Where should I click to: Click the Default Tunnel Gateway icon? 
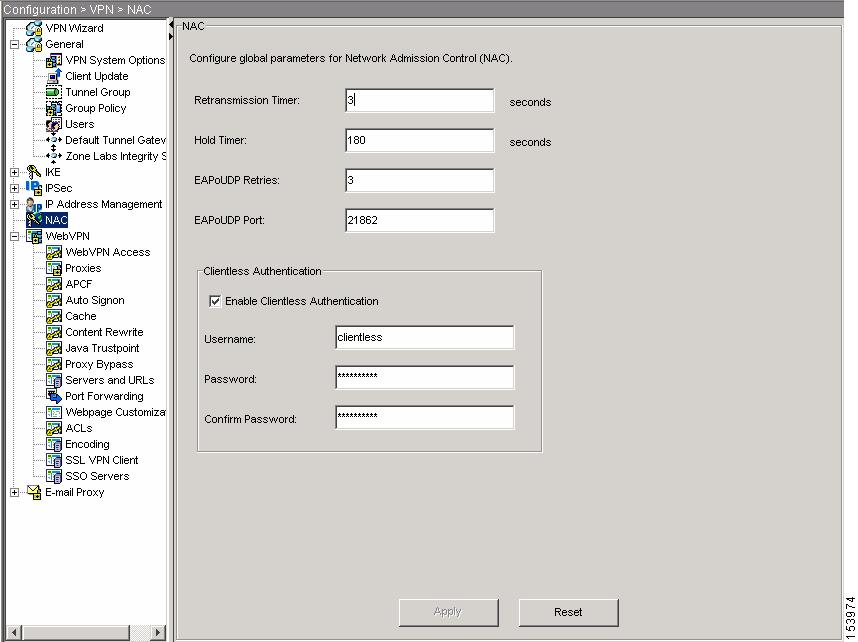[x=54, y=140]
